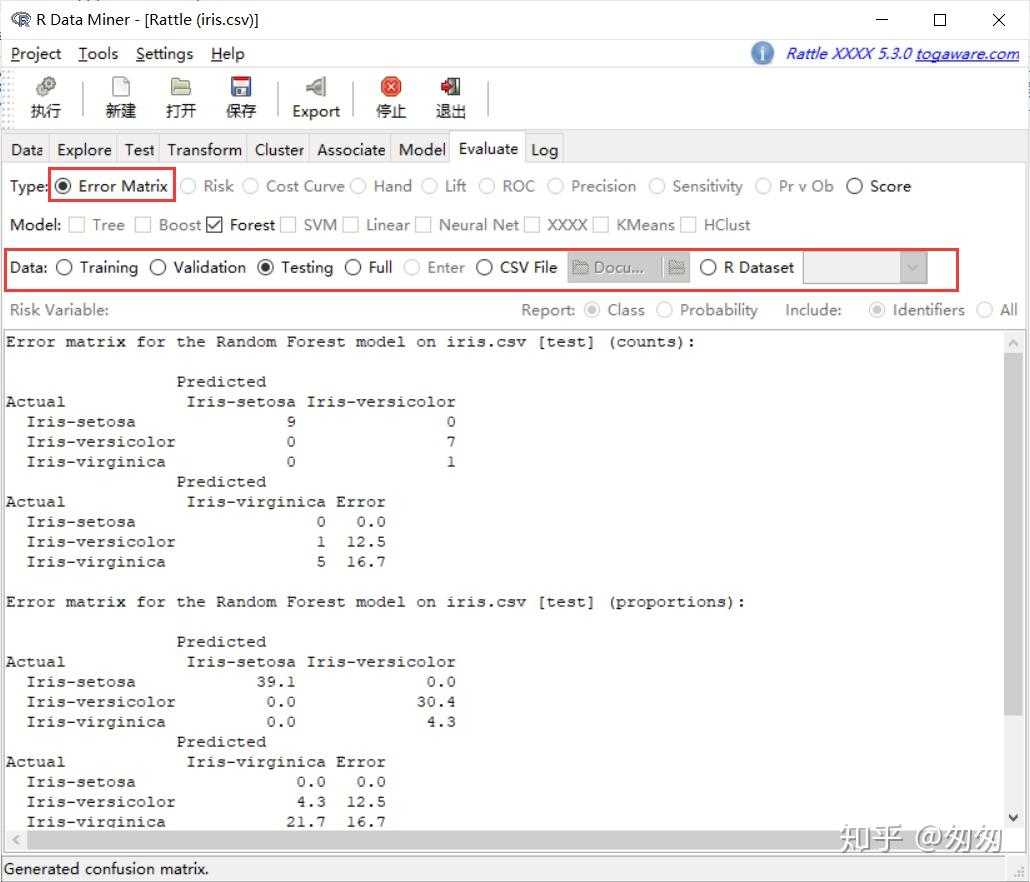The image size is (1030, 882).
Task: Open the Project menu
Action: [35, 54]
